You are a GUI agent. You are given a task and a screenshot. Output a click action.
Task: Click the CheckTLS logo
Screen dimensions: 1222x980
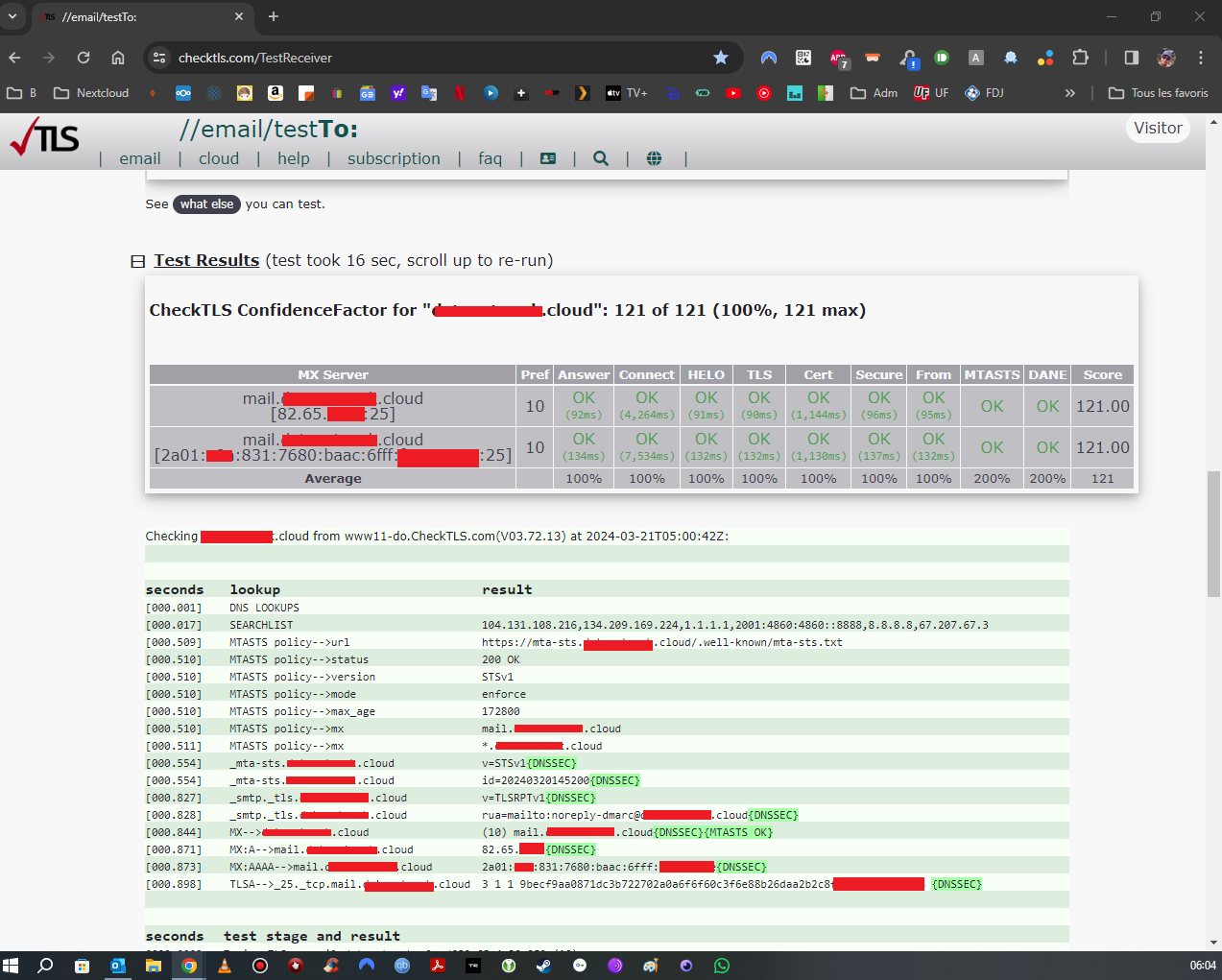pyautogui.click(x=44, y=138)
